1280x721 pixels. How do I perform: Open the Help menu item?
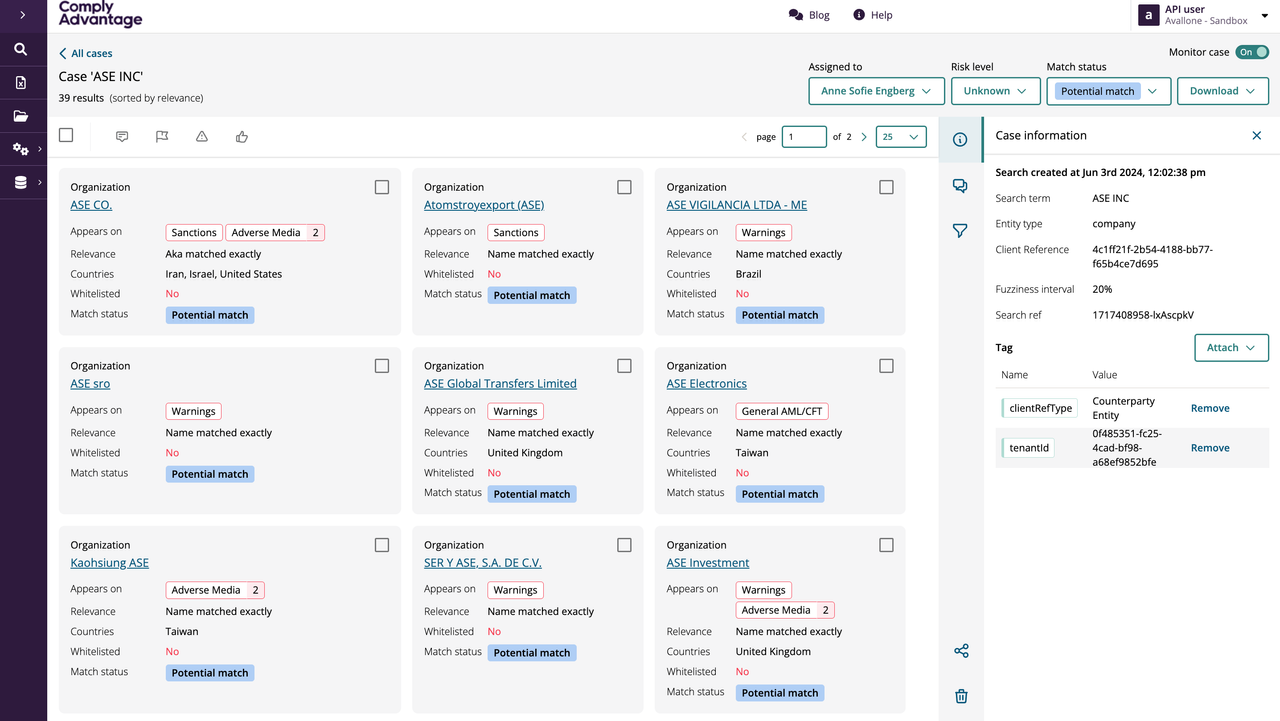click(872, 15)
